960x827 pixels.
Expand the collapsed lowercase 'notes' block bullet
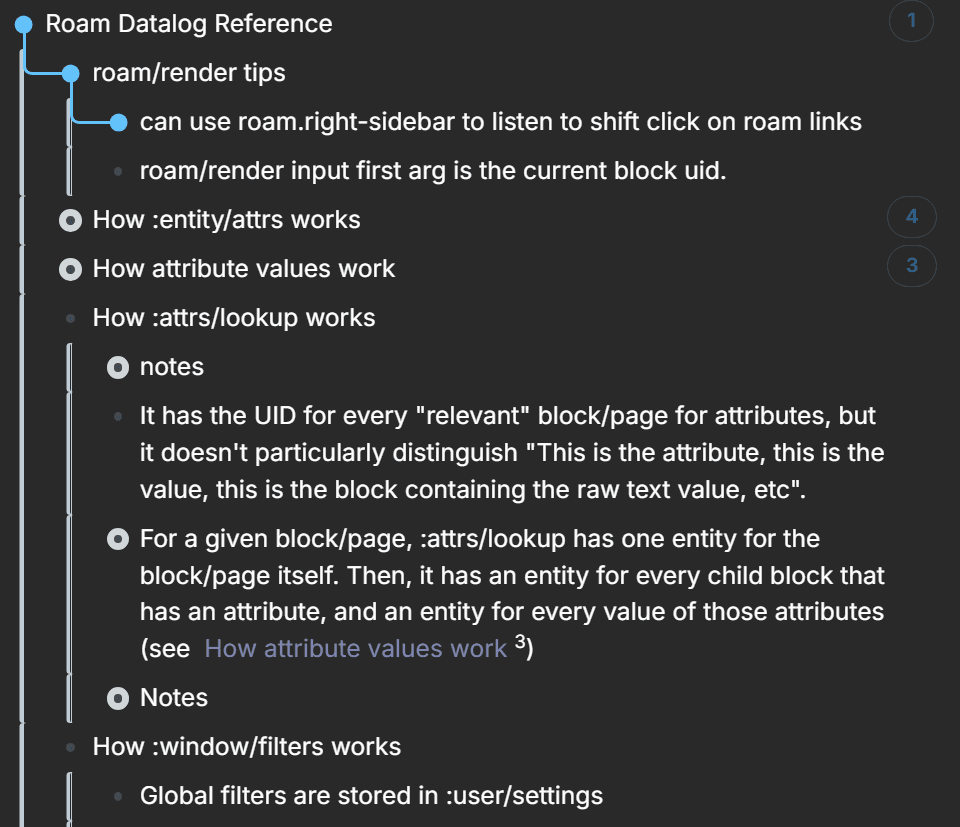[118, 368]
